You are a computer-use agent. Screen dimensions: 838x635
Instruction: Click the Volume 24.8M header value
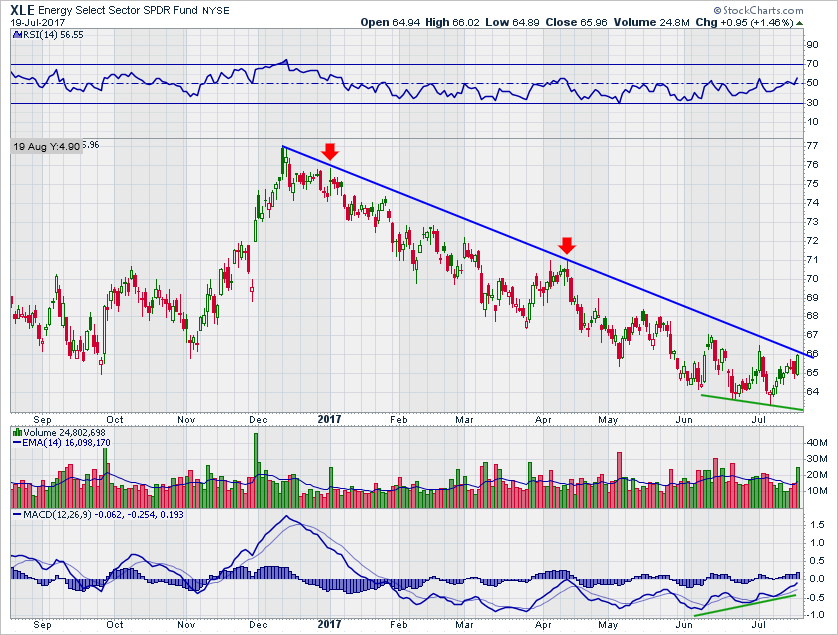[x=652, y=22]
